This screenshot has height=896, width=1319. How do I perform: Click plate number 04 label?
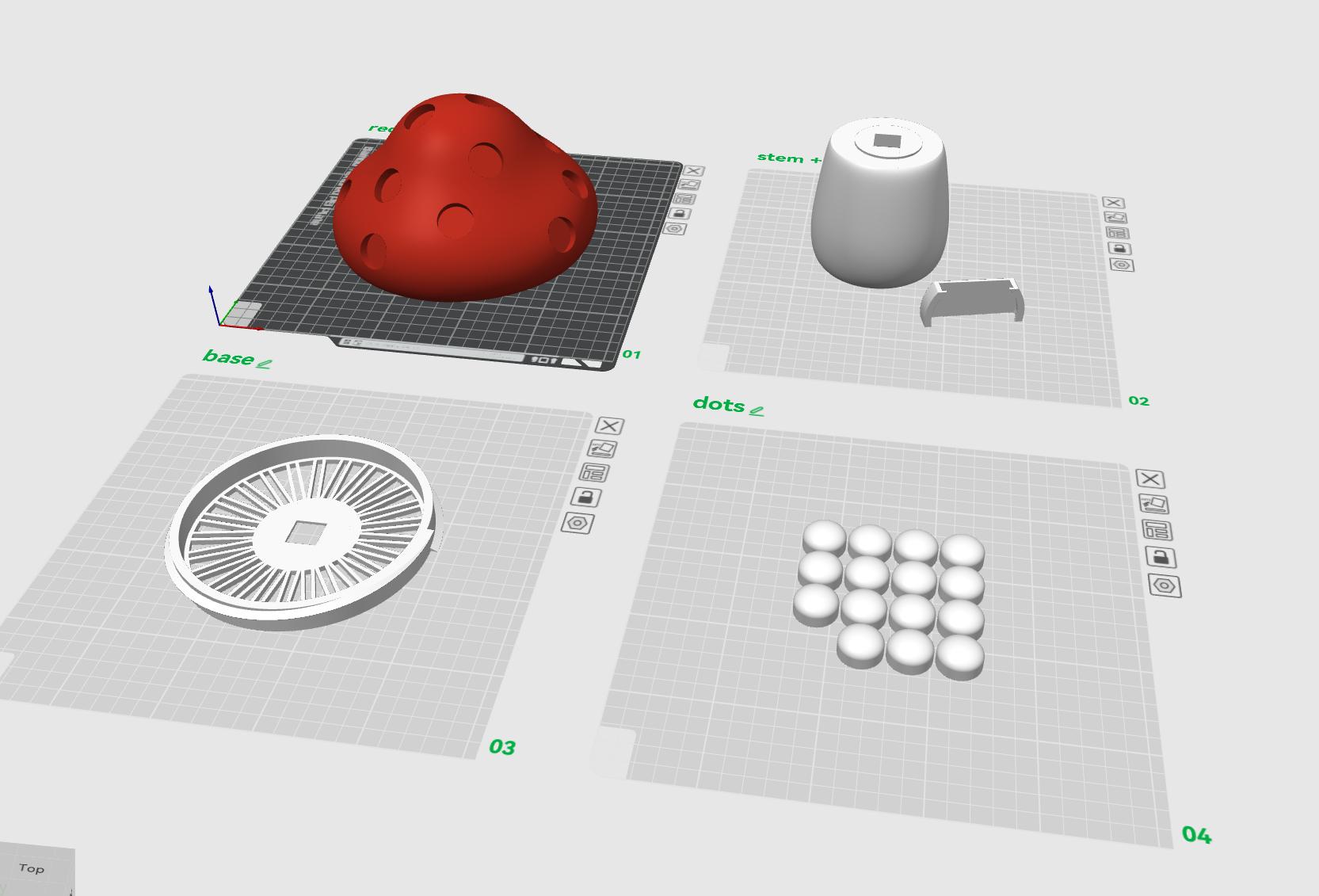click(x=1196, y=835)
